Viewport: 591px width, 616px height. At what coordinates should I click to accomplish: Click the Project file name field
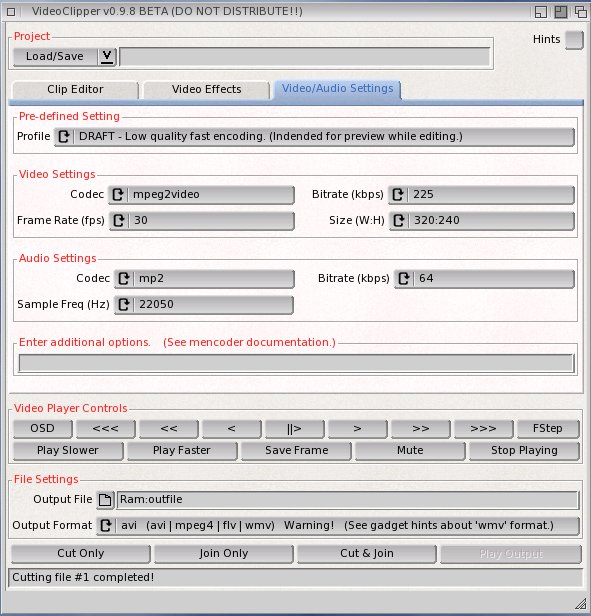click(x=305, y=57)
